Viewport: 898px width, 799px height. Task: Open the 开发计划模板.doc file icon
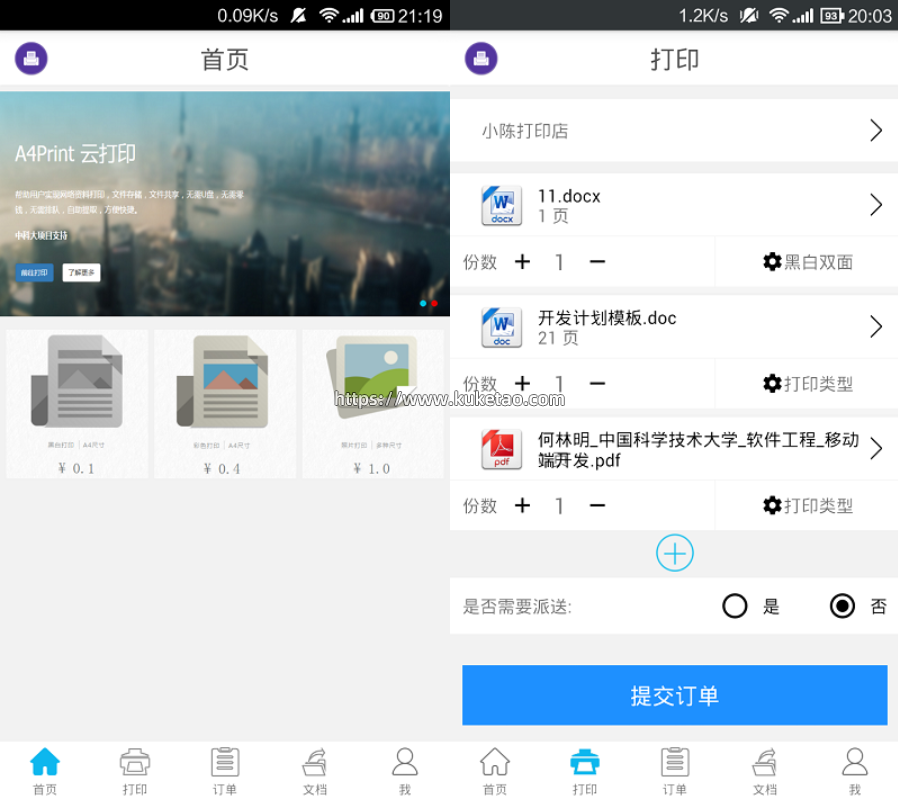point(502,327)
